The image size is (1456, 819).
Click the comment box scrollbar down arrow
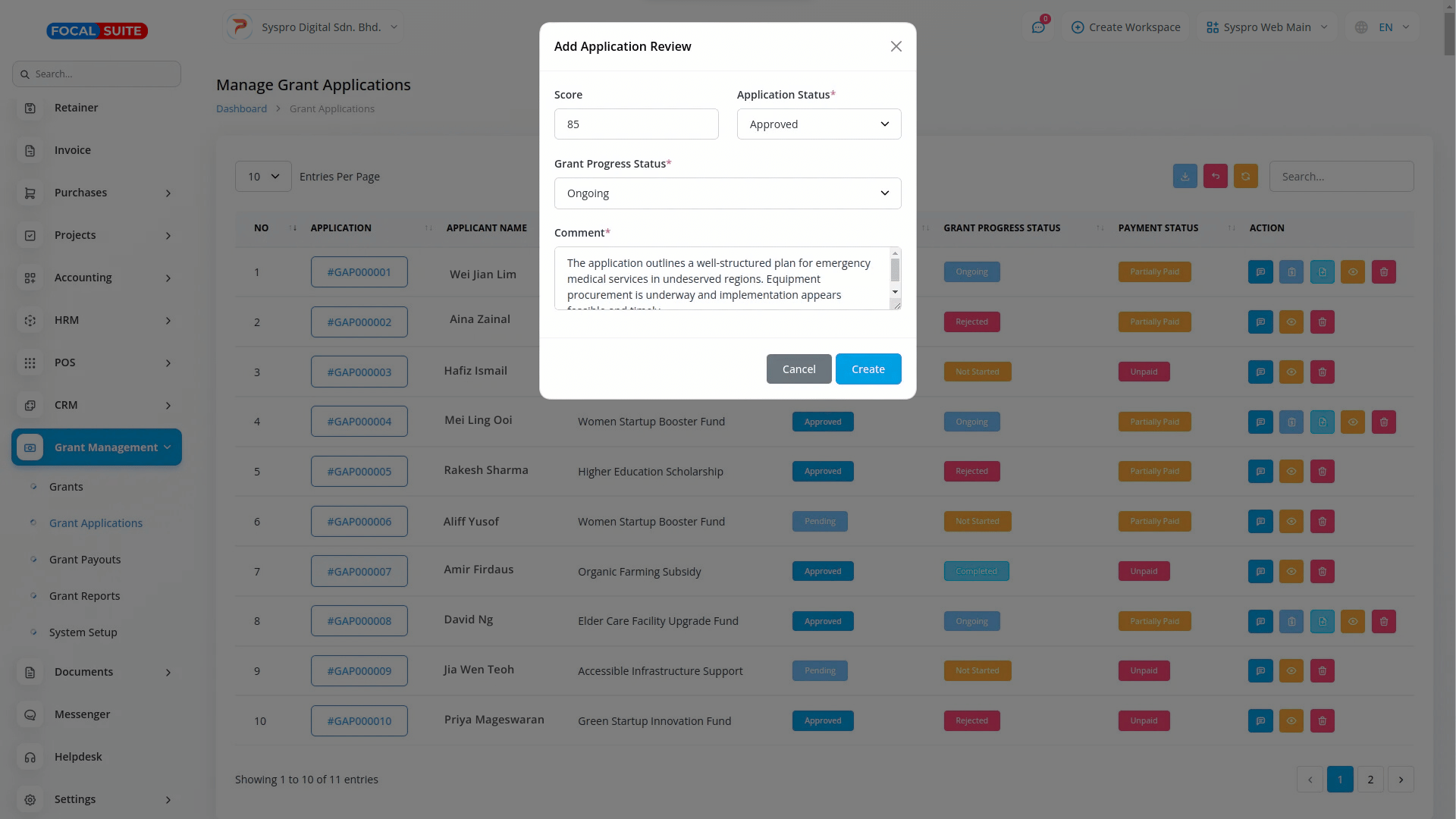[895, 292]
